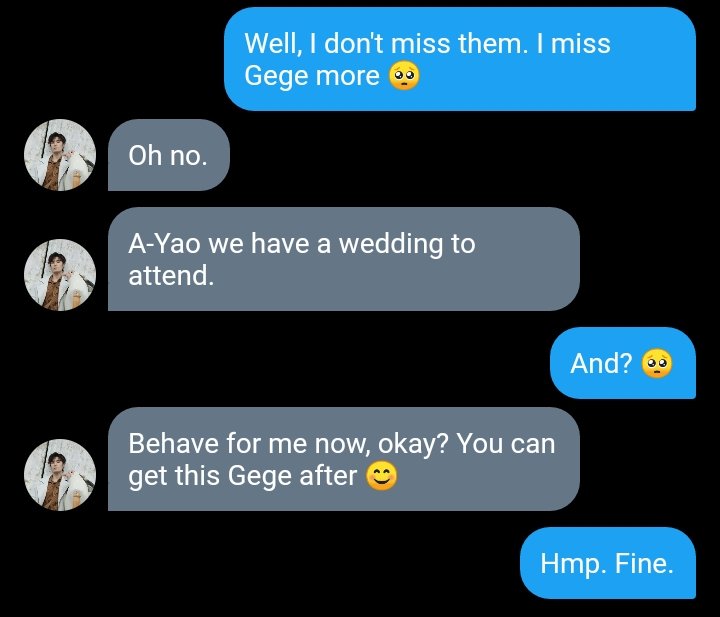Open avatar beside the wedding message
The image size is (720, 617).
click(x=60, y=275)
